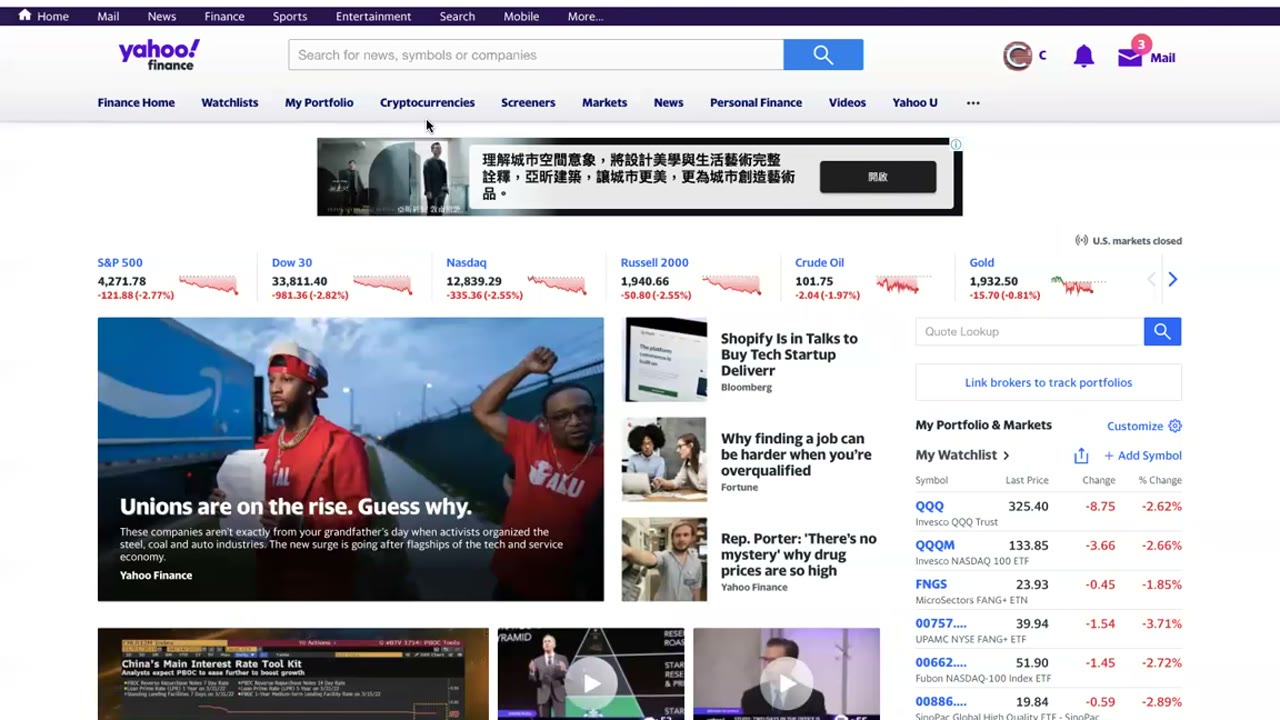Open Personal Finance section
Image resolution: width=1280 pixels, height=720 pixels.
[x=756, y=103]
